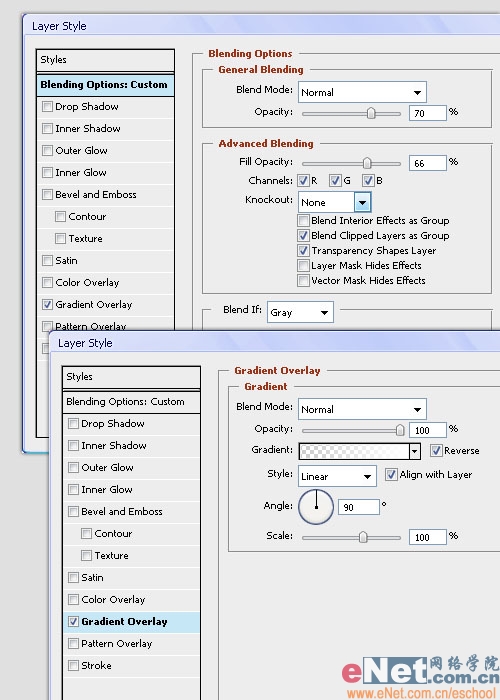Viewport: 500px width, 700px height.
Task: Toggle the B channel checkbox
Action: tap(368, 180)
